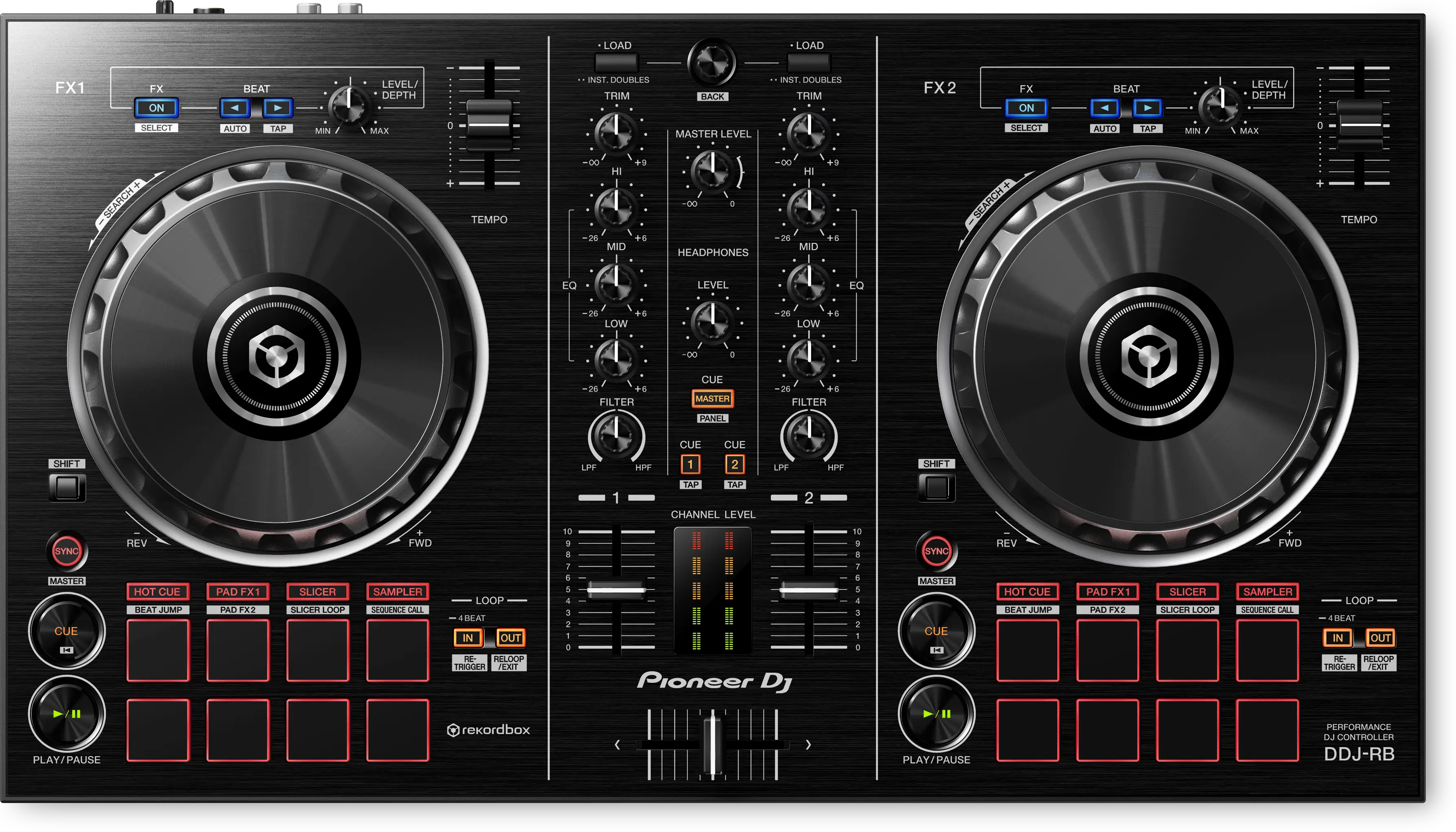Viewport: 1456px width, 832px height.
Task: Tap the left deck pad under SAMPLER
Action: (398, 651)
